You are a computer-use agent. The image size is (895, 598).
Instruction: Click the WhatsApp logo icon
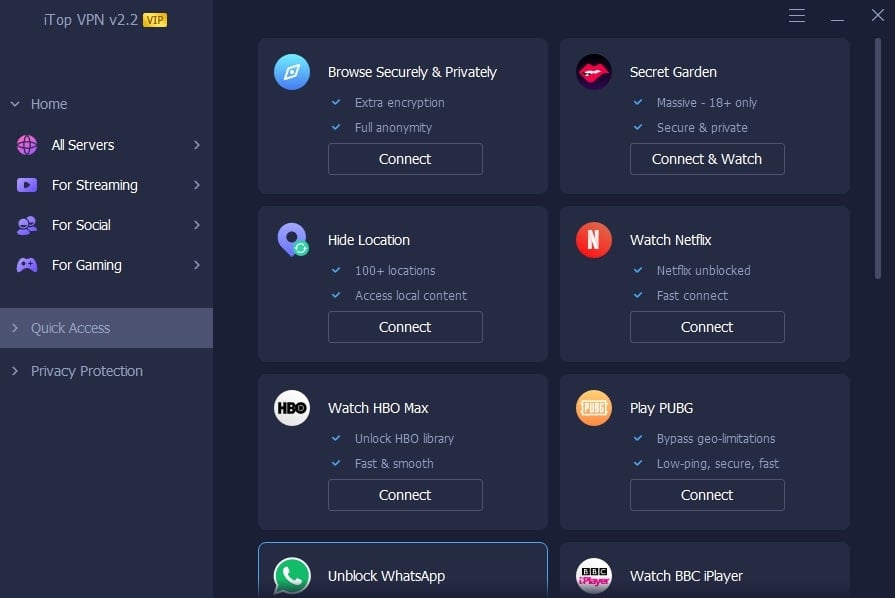(x=292, y=576)
